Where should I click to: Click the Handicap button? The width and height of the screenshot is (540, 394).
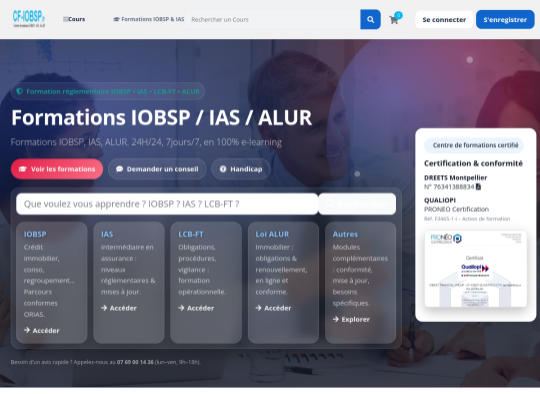pyautogui.click(x=241, y=169)
